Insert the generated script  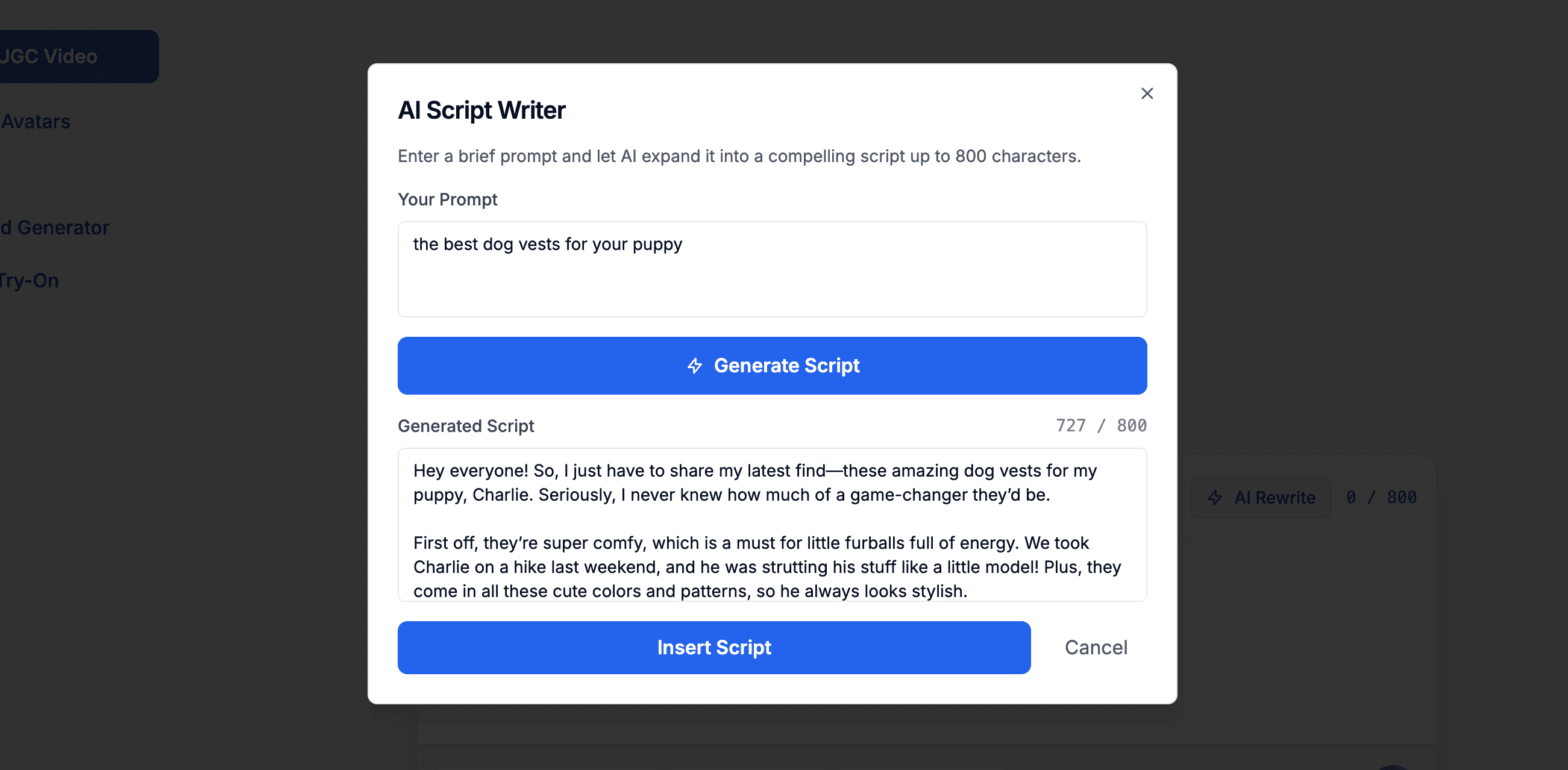[x=713, y=647]
